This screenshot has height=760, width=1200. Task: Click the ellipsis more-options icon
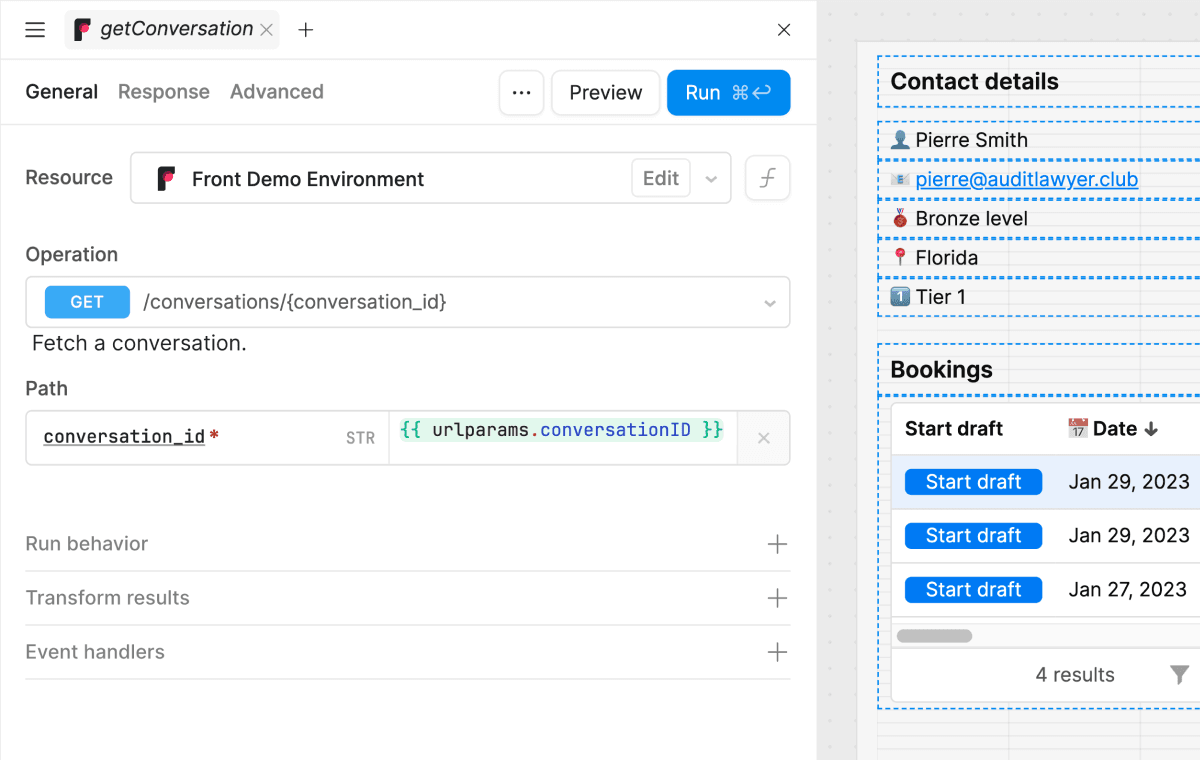coord(521,92)
